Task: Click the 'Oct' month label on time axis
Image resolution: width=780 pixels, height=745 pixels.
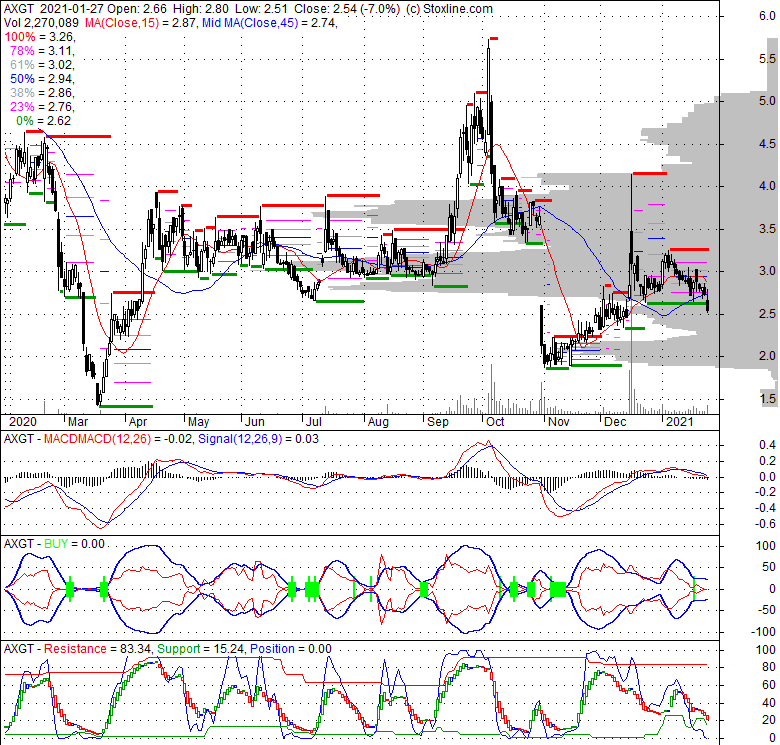Action: pyautogui.click(x=495, y=422)
